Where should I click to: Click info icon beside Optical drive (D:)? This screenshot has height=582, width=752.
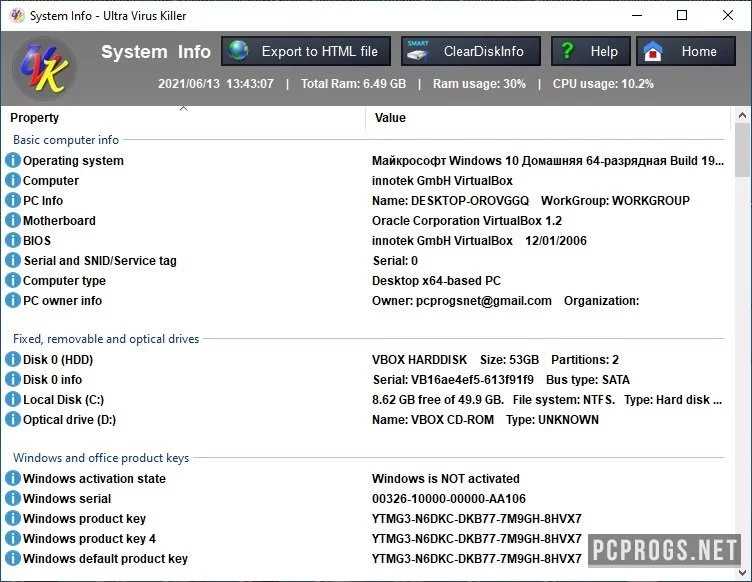click(x=13, y=419)
